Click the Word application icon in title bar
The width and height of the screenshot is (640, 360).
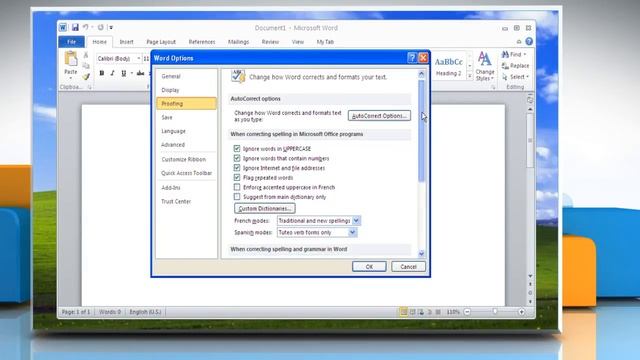(62, 27)
